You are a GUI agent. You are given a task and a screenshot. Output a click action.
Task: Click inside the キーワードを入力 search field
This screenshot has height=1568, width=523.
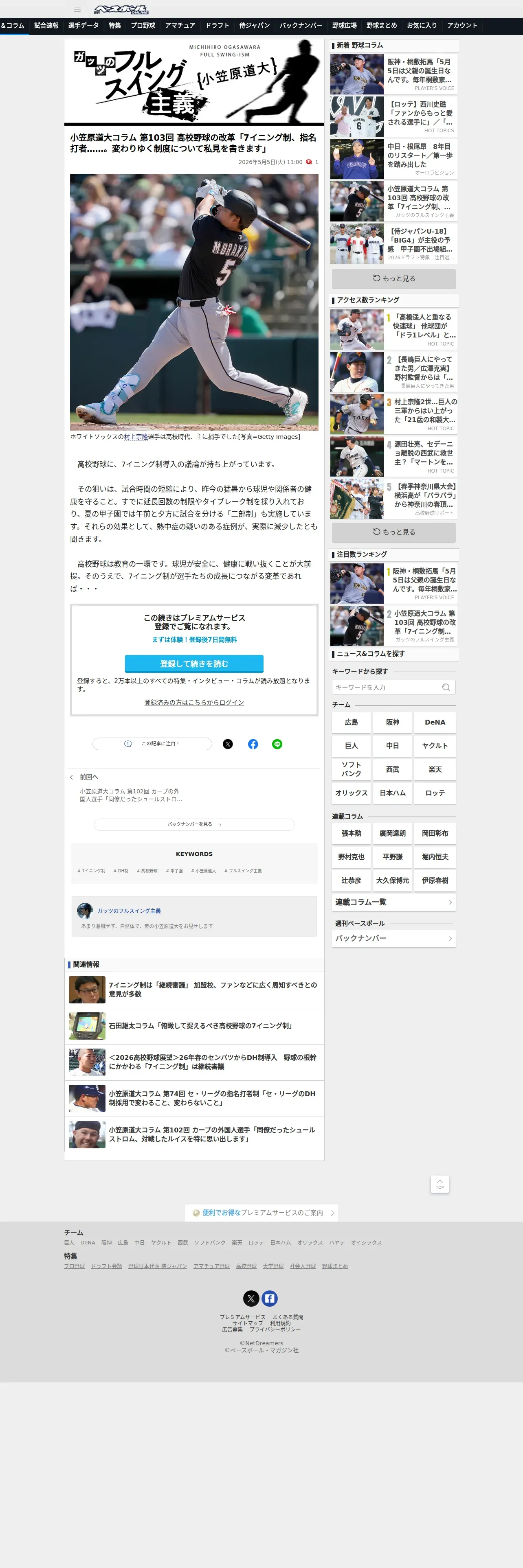click(387, 687)
